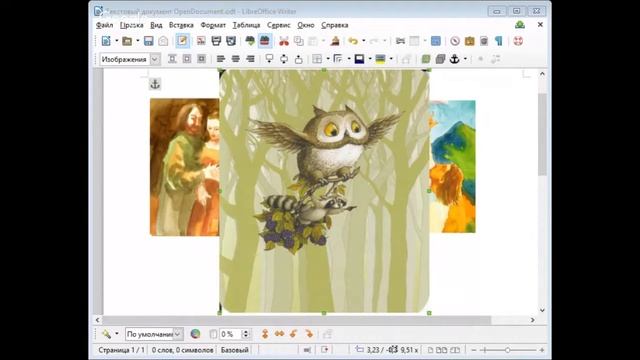Open the Вид menu
Viewport: 640px width, 360px height.
click(156, 25)
